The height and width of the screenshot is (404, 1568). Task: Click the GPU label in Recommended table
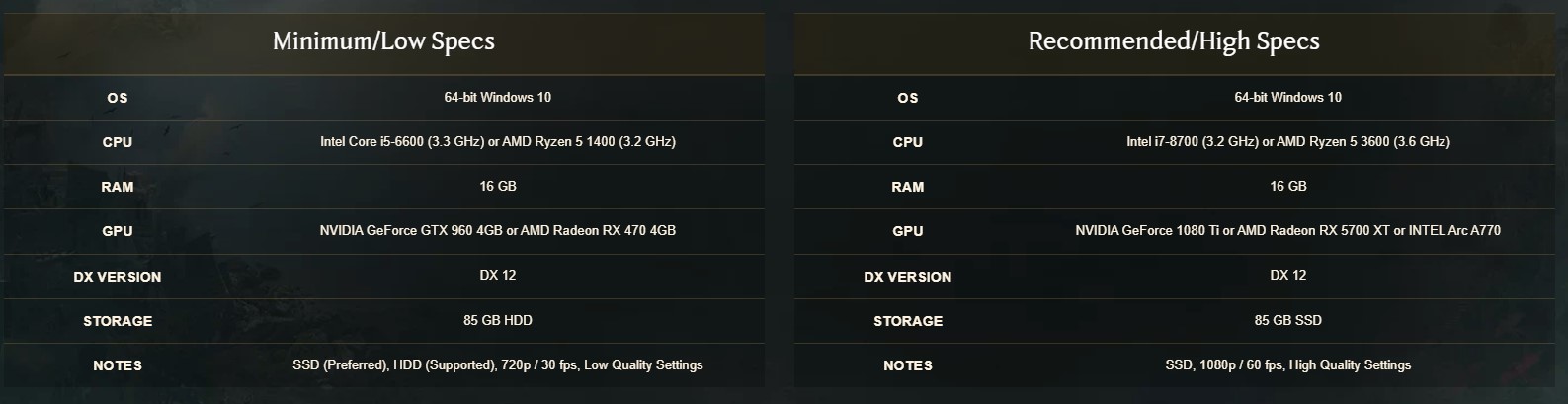[x=908, y=231]
